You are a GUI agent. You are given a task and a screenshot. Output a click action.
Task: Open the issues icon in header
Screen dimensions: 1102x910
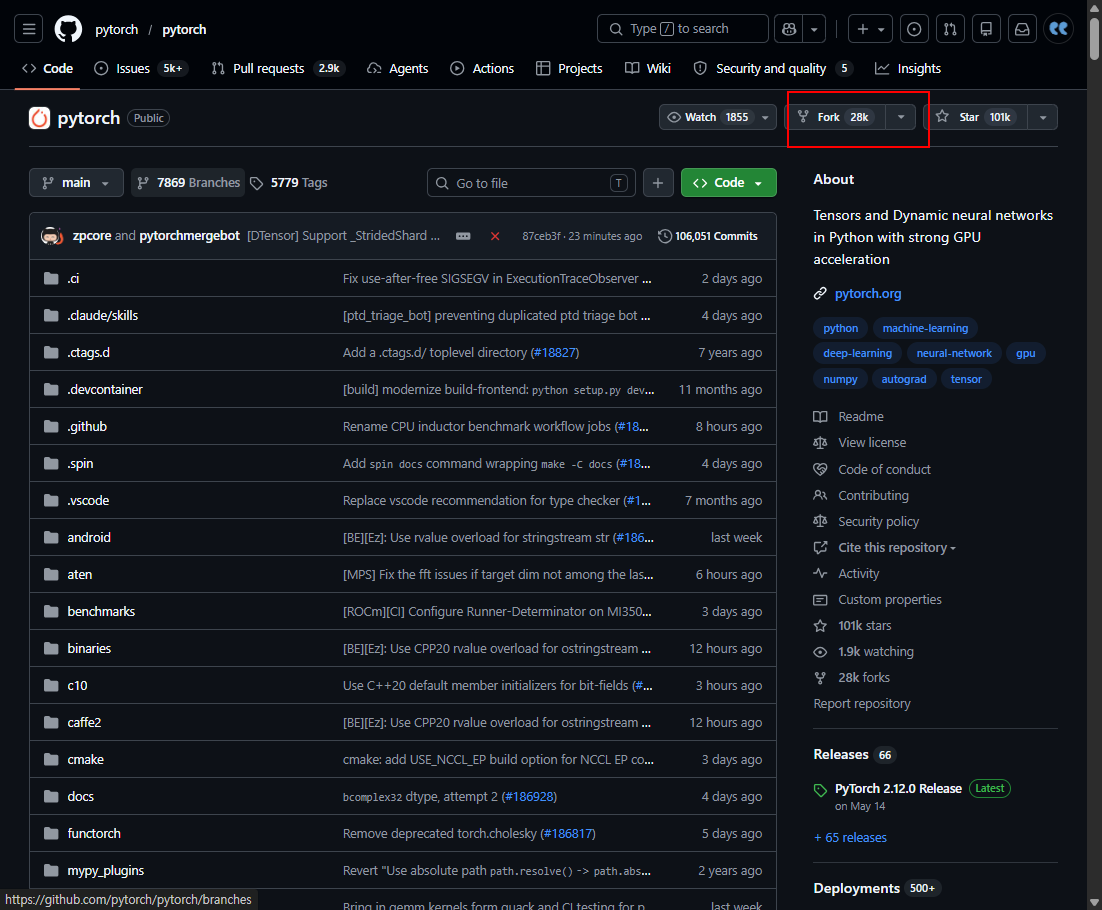914,29
